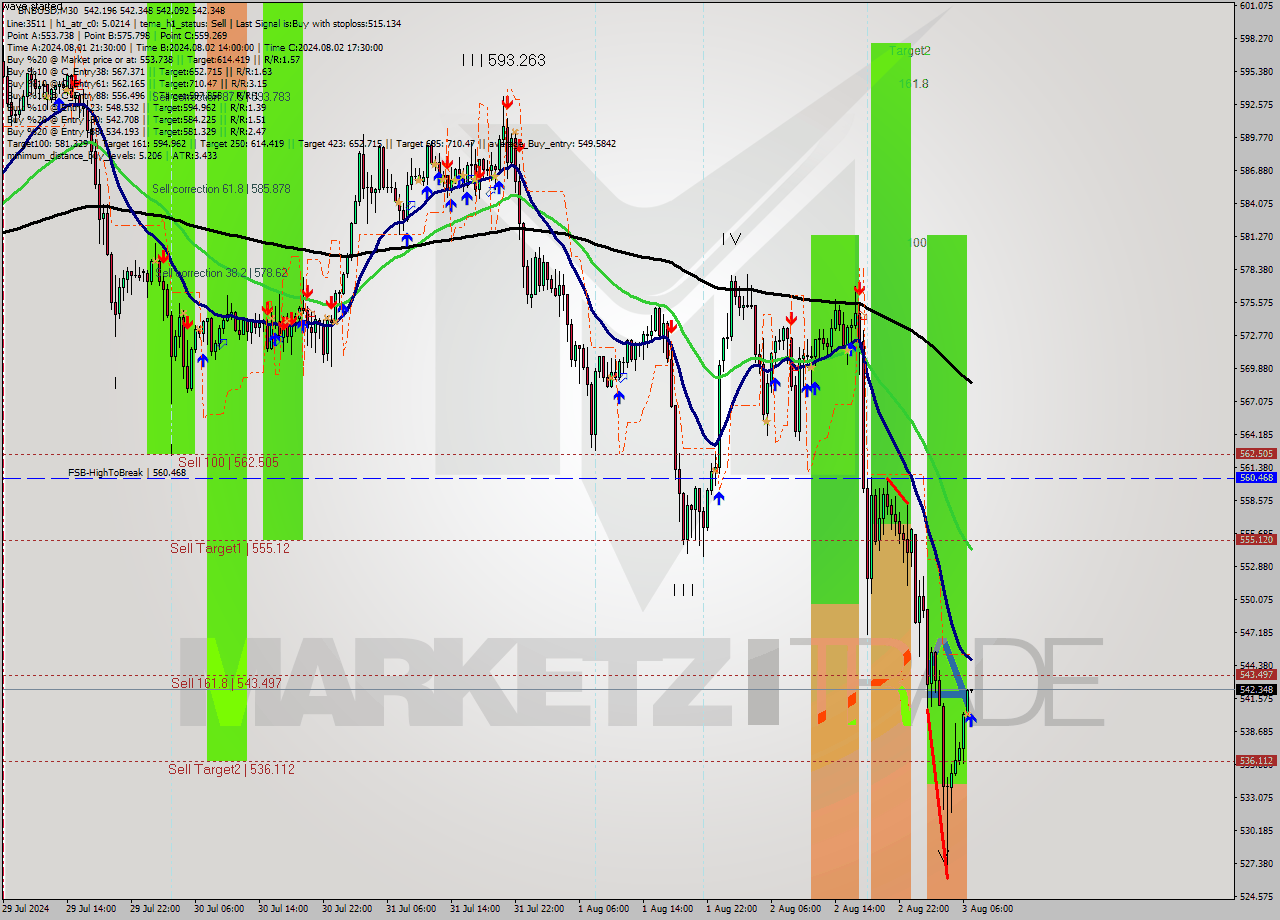The width and height of the screenshot is (1280, 920).
Task: Click the 586.880 price axis value
Action: (x=1256, y=171)
